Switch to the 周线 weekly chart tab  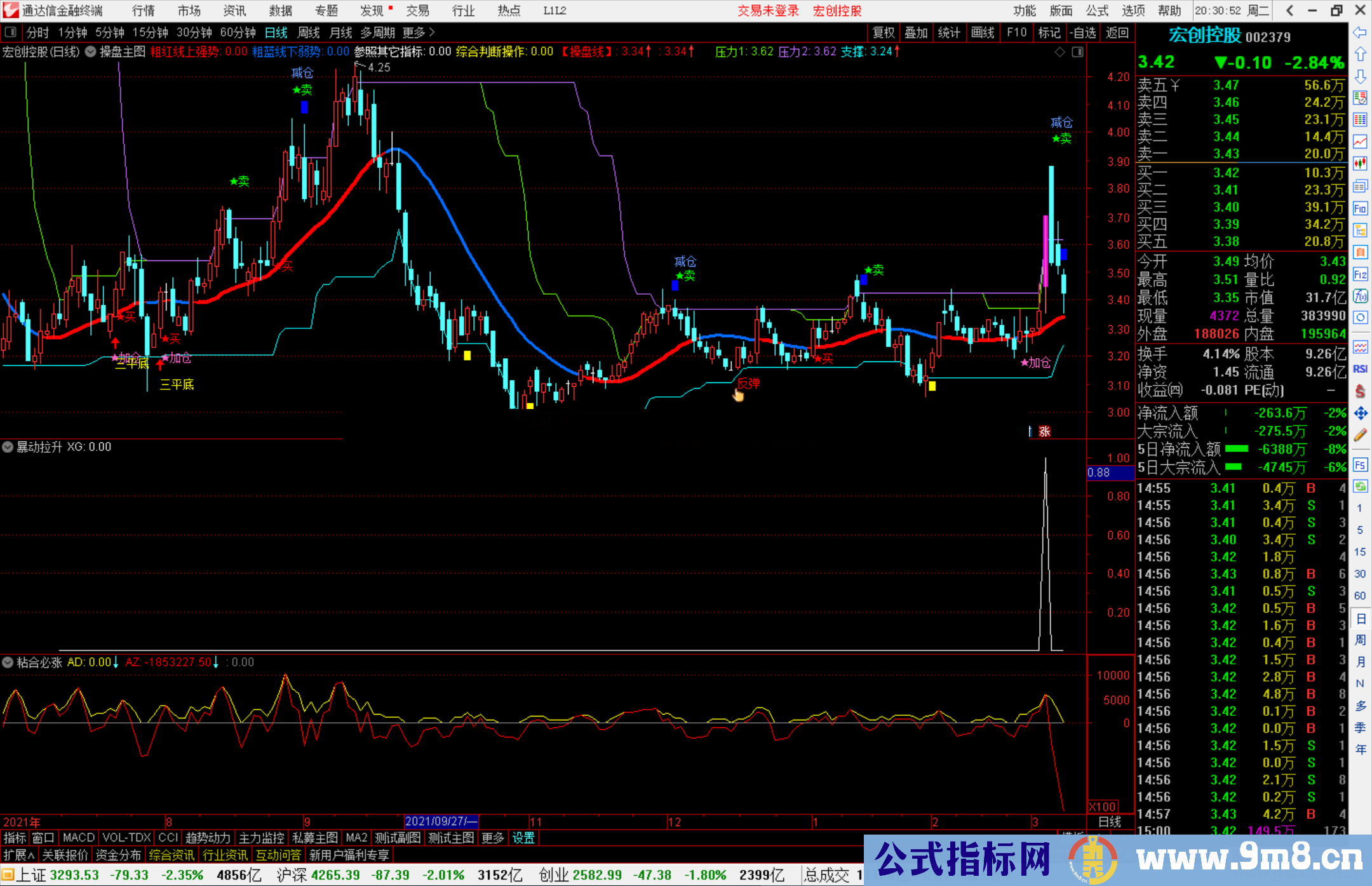point(309,32)
